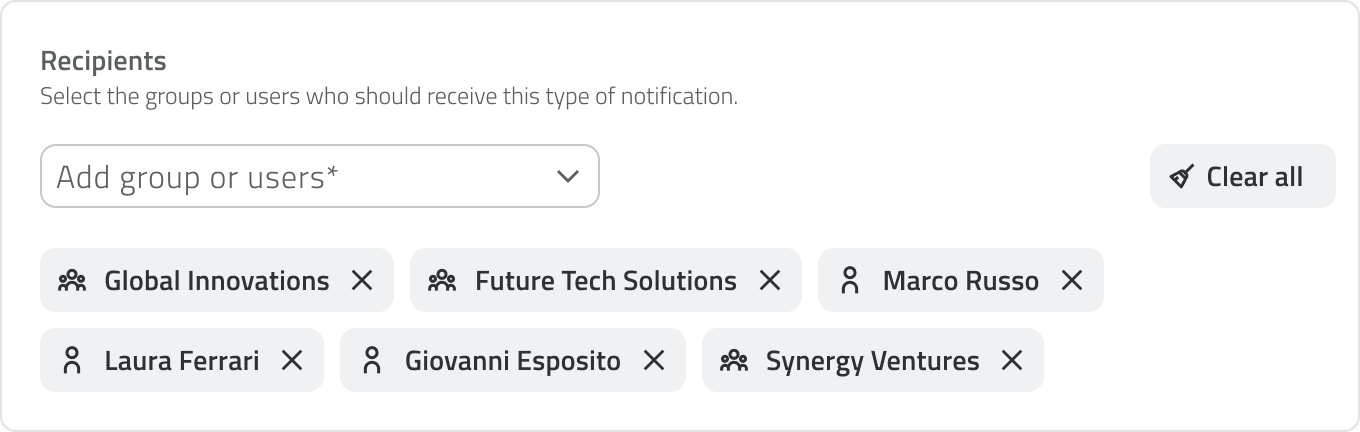
Task: Remove Marco Russo from recipients
Action: pos(1072,281)
